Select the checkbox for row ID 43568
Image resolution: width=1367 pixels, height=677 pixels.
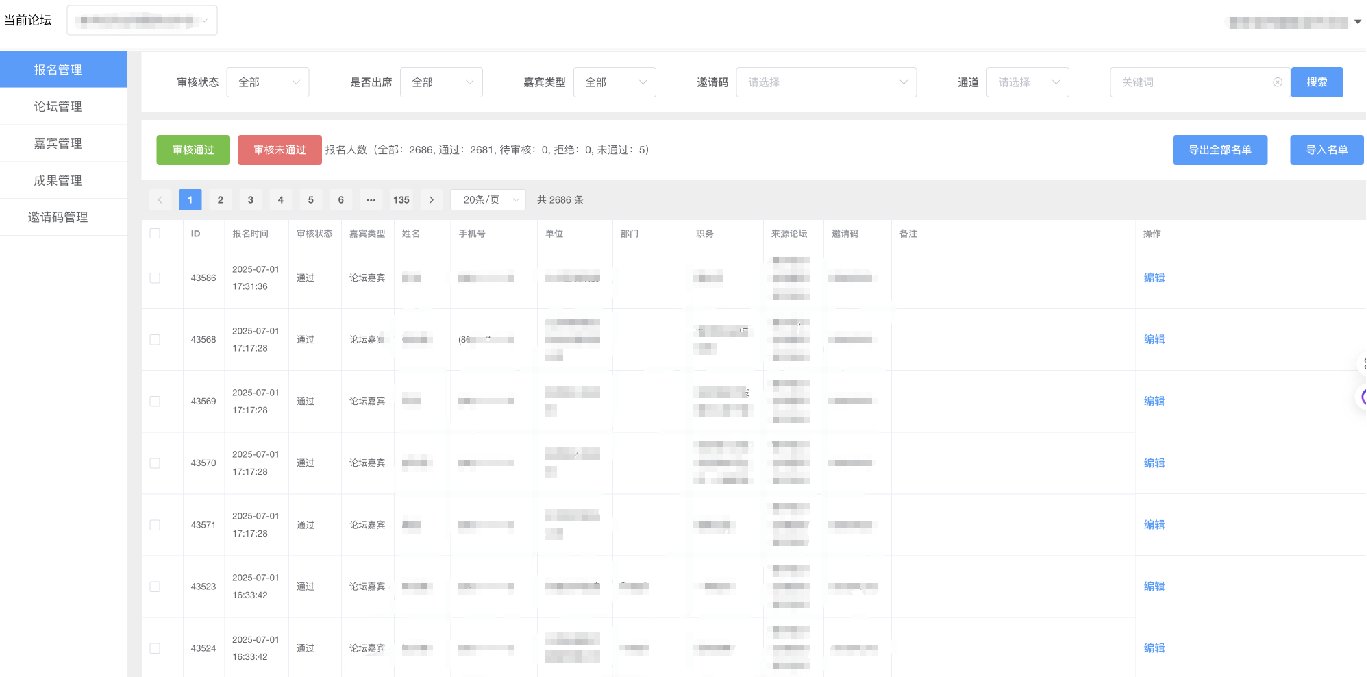coord(154,339)
